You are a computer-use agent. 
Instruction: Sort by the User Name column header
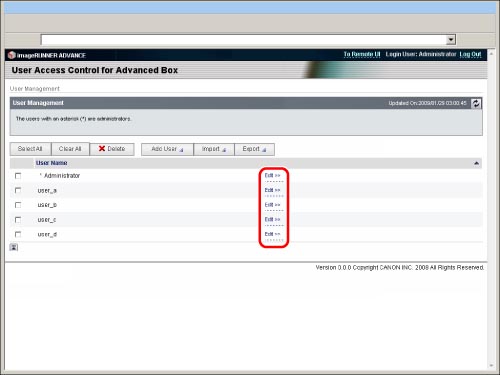51,163
